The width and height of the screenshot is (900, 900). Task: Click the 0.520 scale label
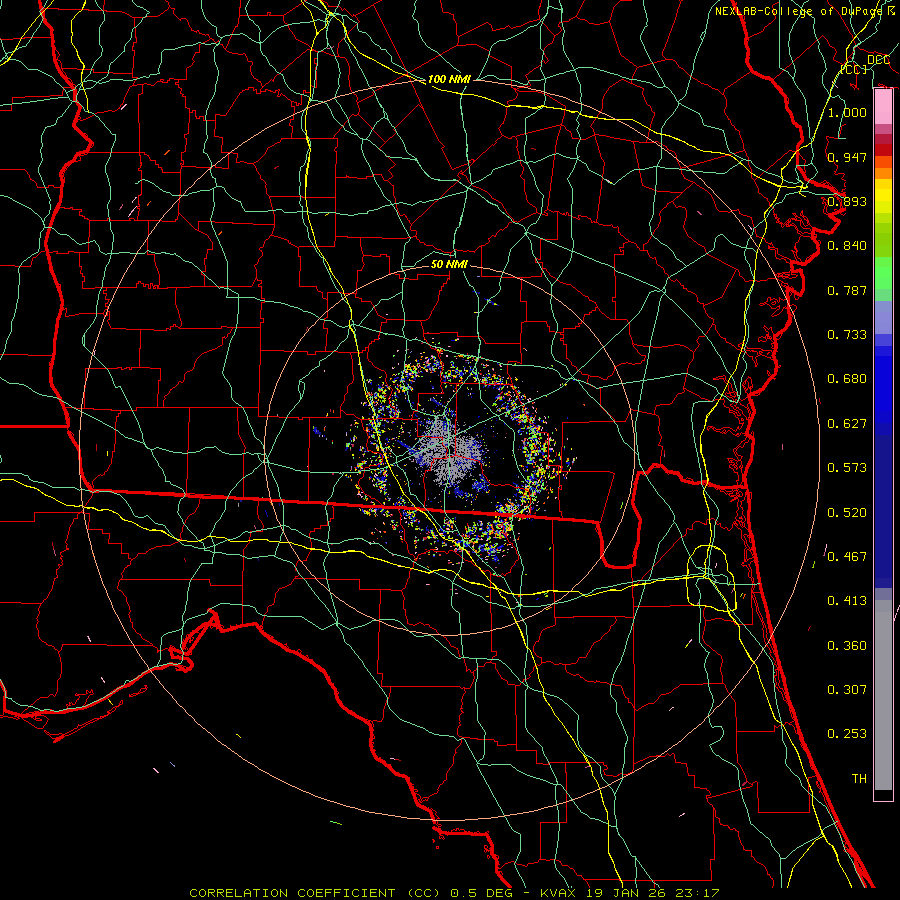(x=846, y=512)
